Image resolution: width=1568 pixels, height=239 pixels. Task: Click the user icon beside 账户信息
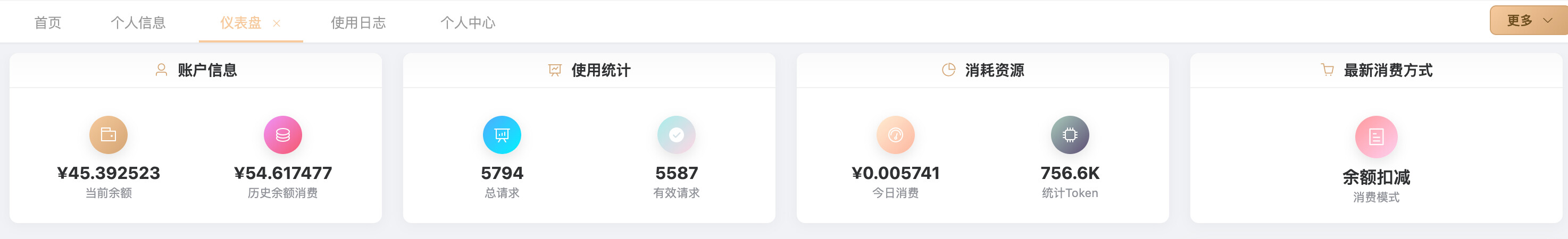(161, 70)
